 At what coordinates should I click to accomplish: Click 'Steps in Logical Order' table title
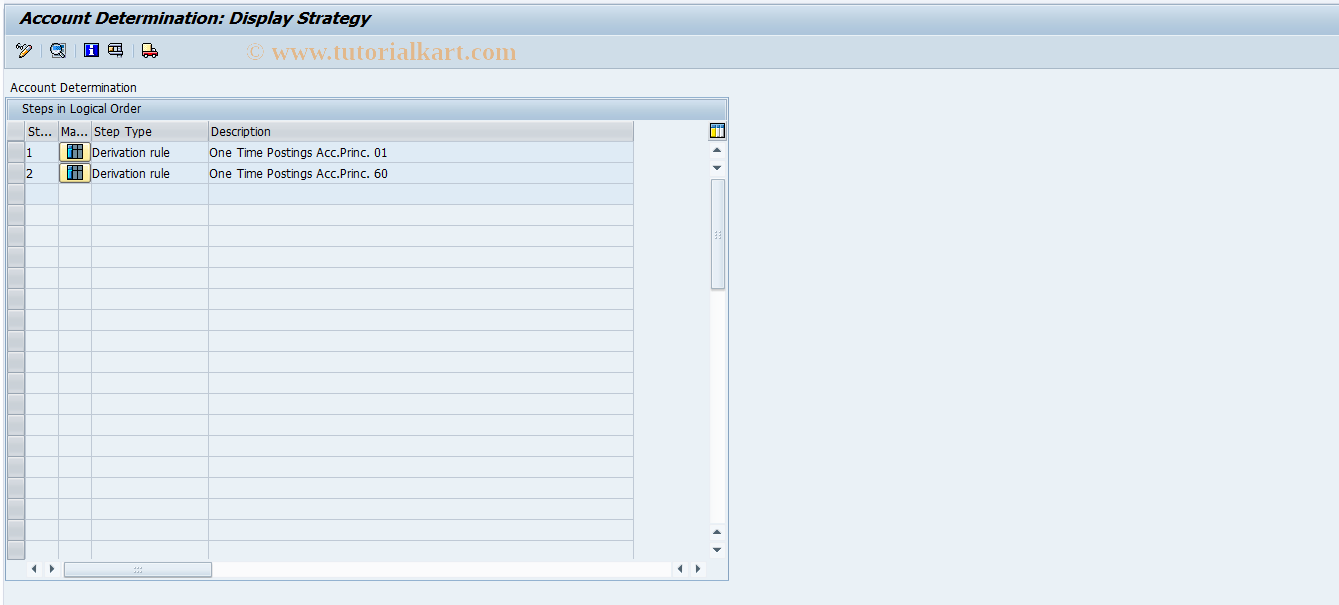81,109
